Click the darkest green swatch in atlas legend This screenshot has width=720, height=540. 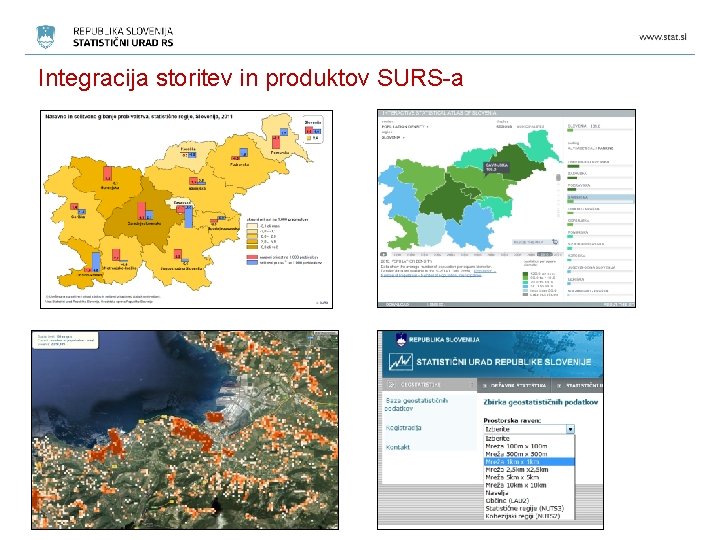[x=526, y=274]
